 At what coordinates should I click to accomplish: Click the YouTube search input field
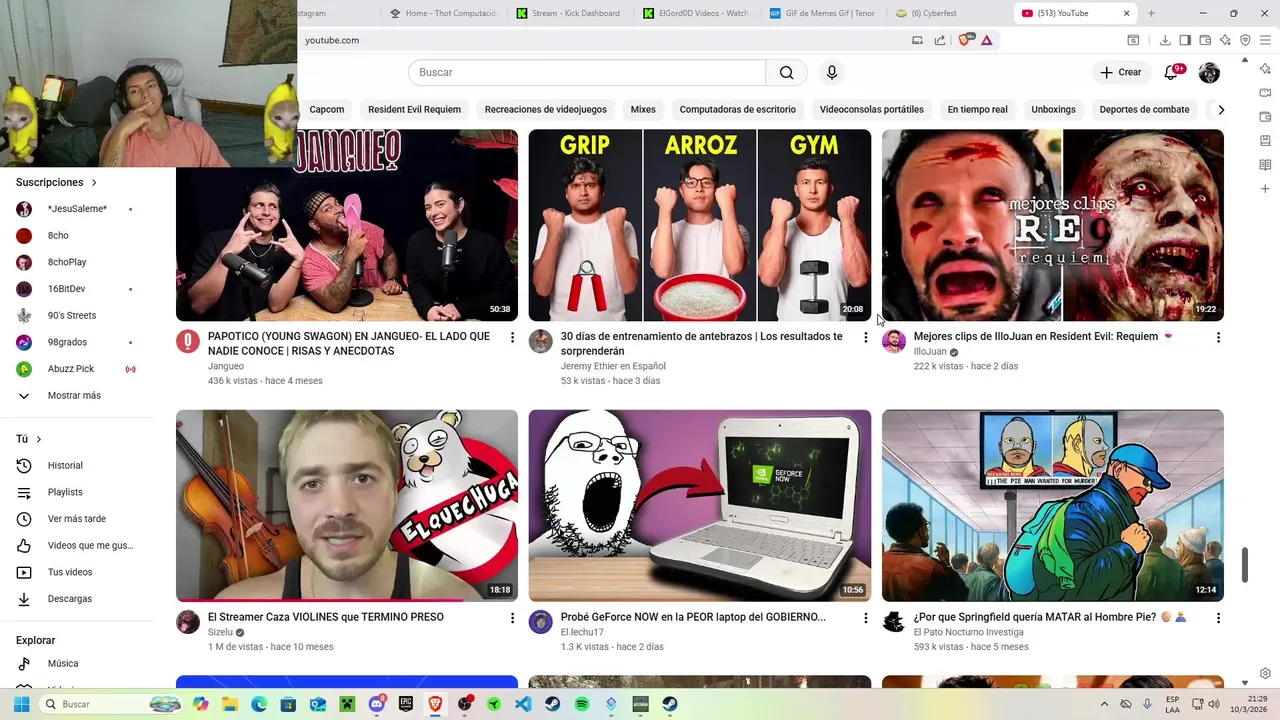pos(587,72)
